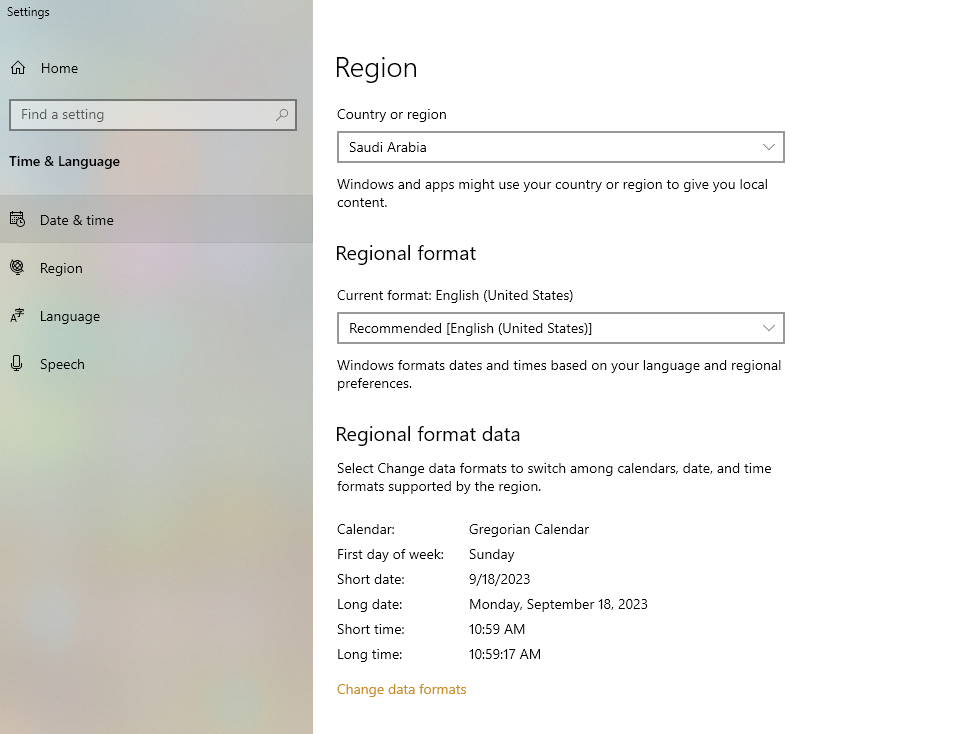
Task: Click the Short date: label
Action: tap(371, 579)
